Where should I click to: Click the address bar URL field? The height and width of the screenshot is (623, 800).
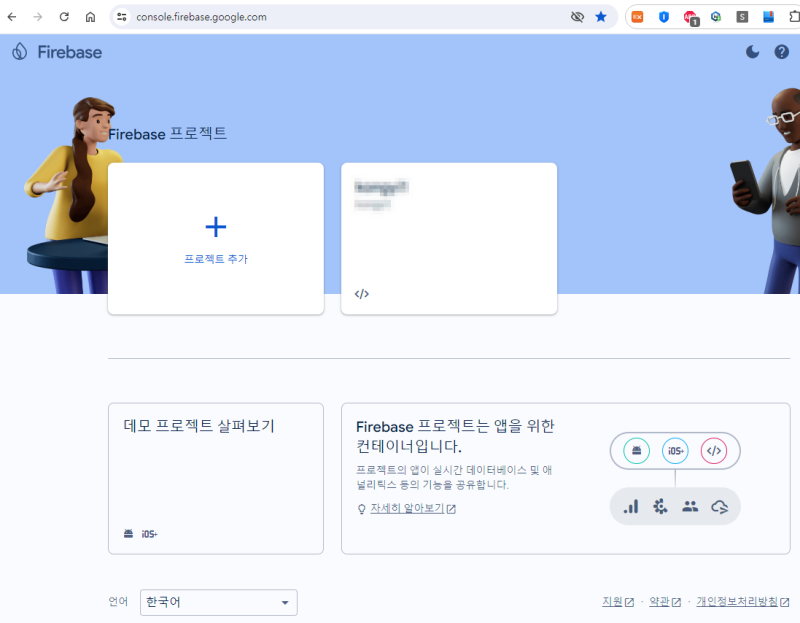(349, 17)
